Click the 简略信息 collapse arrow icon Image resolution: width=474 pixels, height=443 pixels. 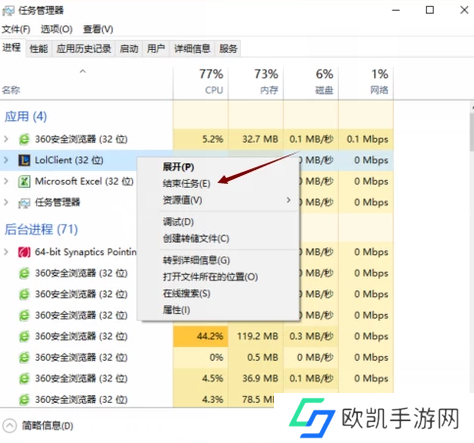tap(9, 426)
